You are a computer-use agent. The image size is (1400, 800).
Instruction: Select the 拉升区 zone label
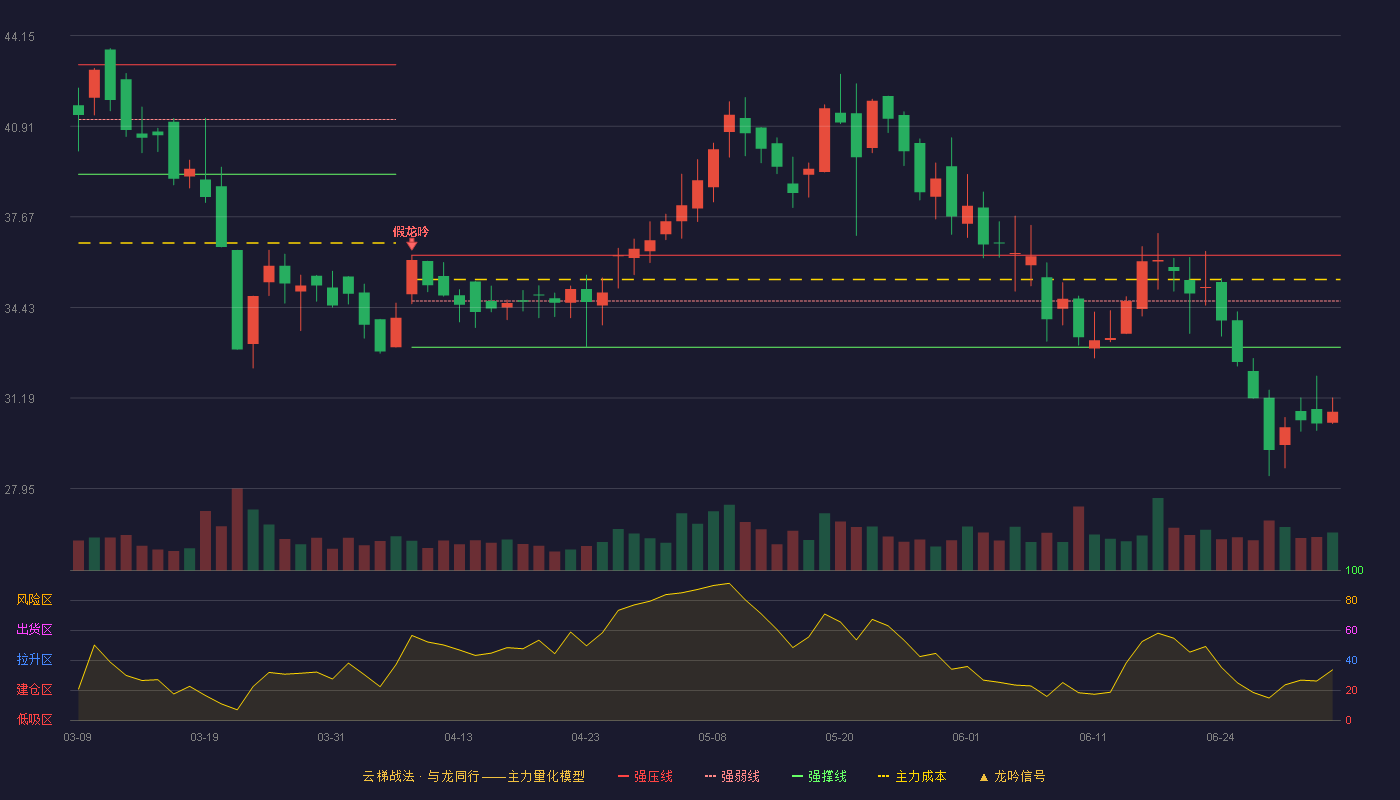(34, 660)
